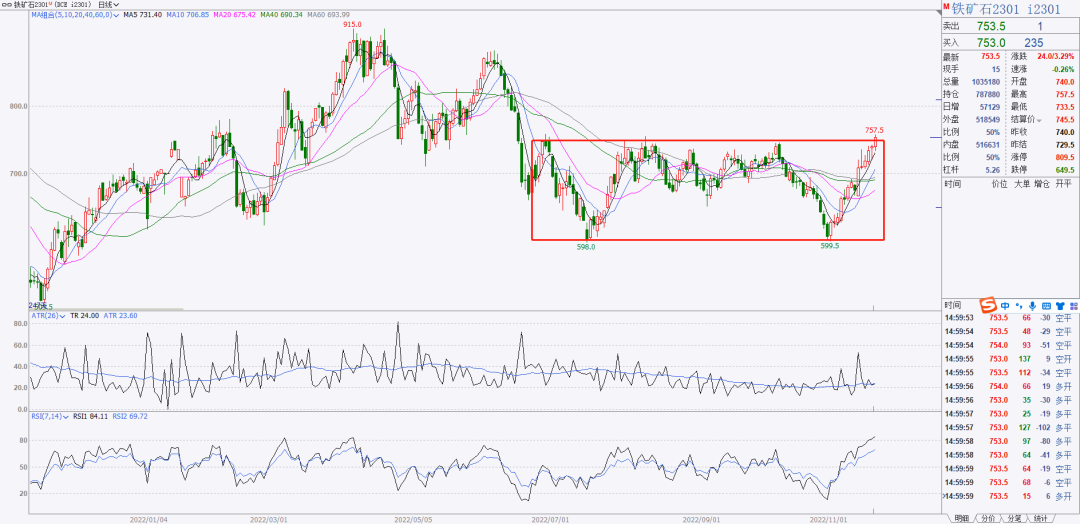Select the 14:59:57 tick row with 127

[1009, 427]
